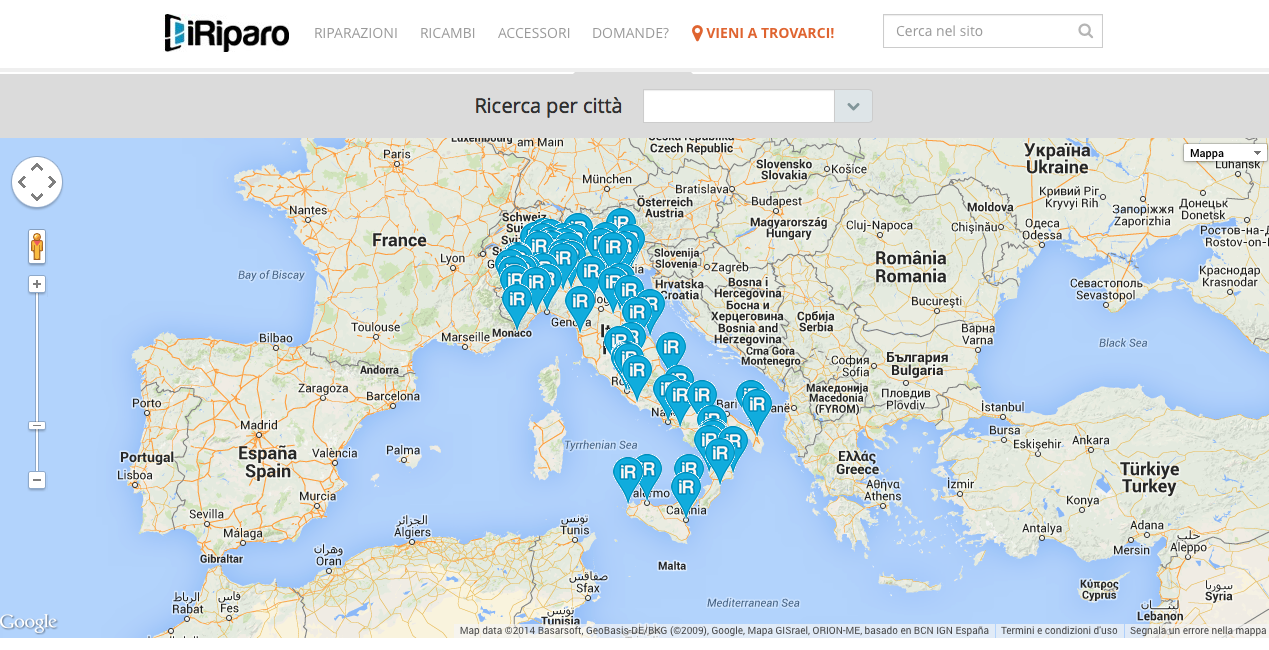Click the magnifier search icon
Screen dimensions: 1269x650
pyautogui.click(x=1086, y=31)
